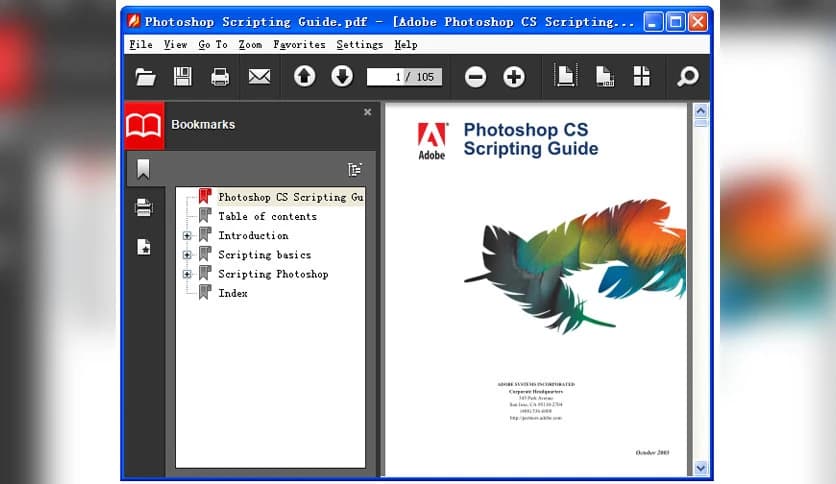Click the Adobe logo on the page
The width and height of the screenshot is (836, 484).
(432, 141)
